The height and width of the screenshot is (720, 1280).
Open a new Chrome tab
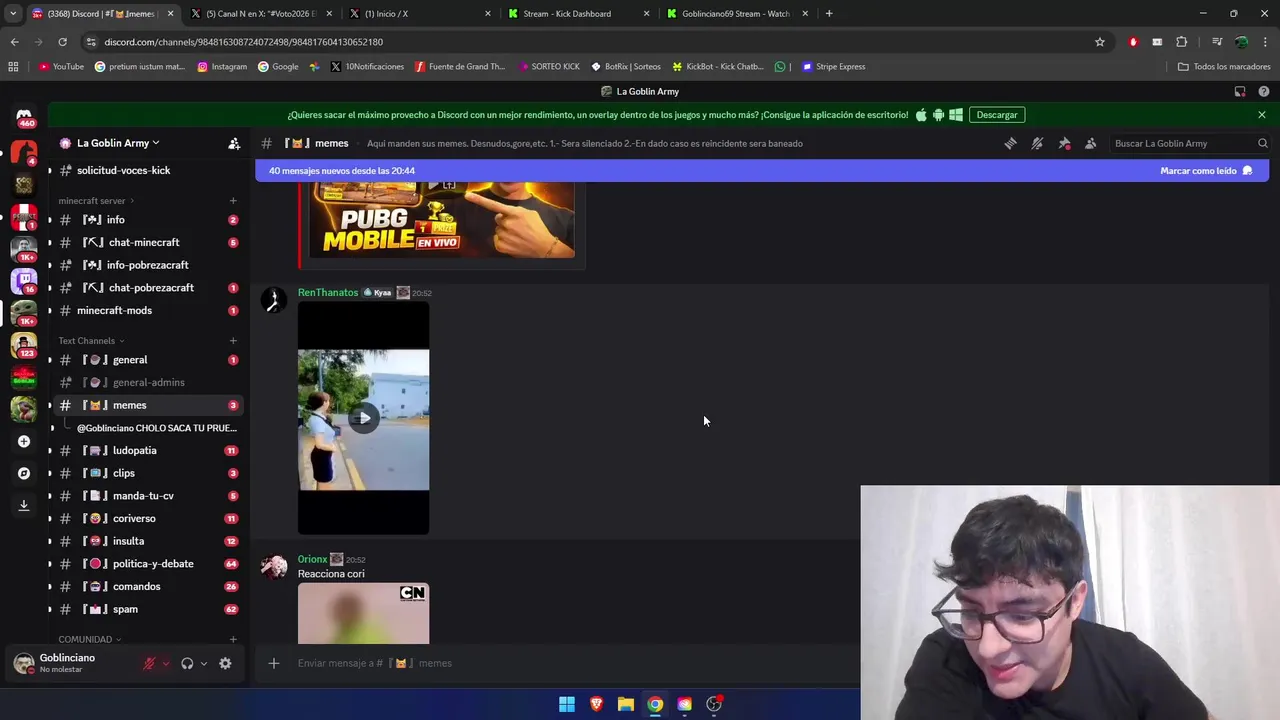pyautogui.click(x=829, y=14)
